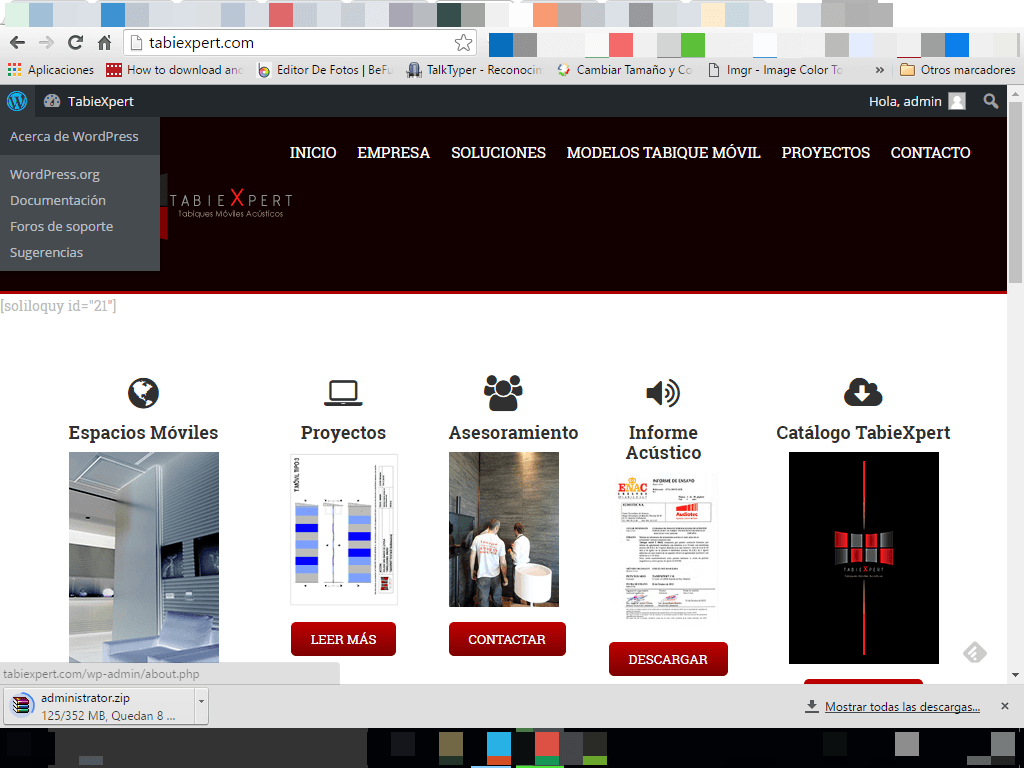The image size is (1024, 768).
Task: Click the group icon above Asesoramiento
Action: (x=503, y=392)
